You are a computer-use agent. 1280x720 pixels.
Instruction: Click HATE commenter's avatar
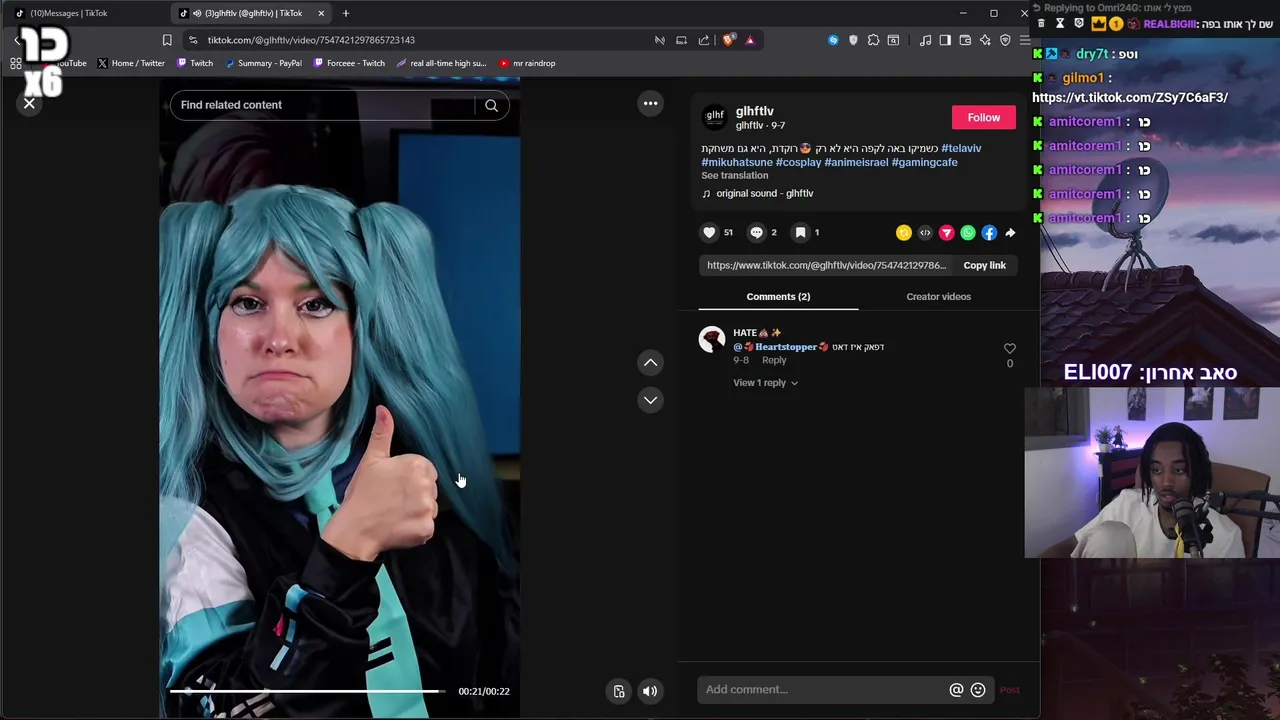(712, 340)
